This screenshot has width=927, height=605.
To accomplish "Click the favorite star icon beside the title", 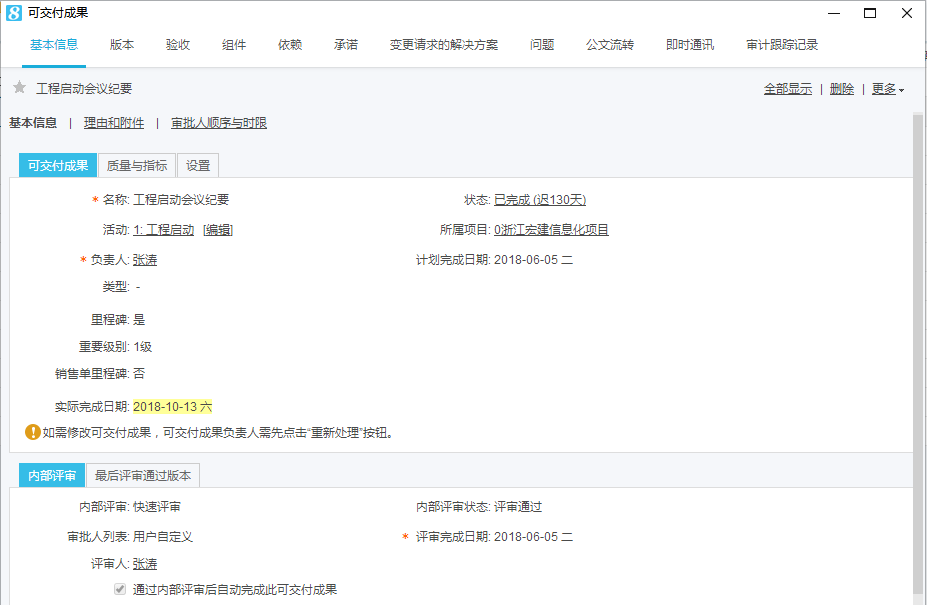I will pyautogui.click(x=19, y=88).
